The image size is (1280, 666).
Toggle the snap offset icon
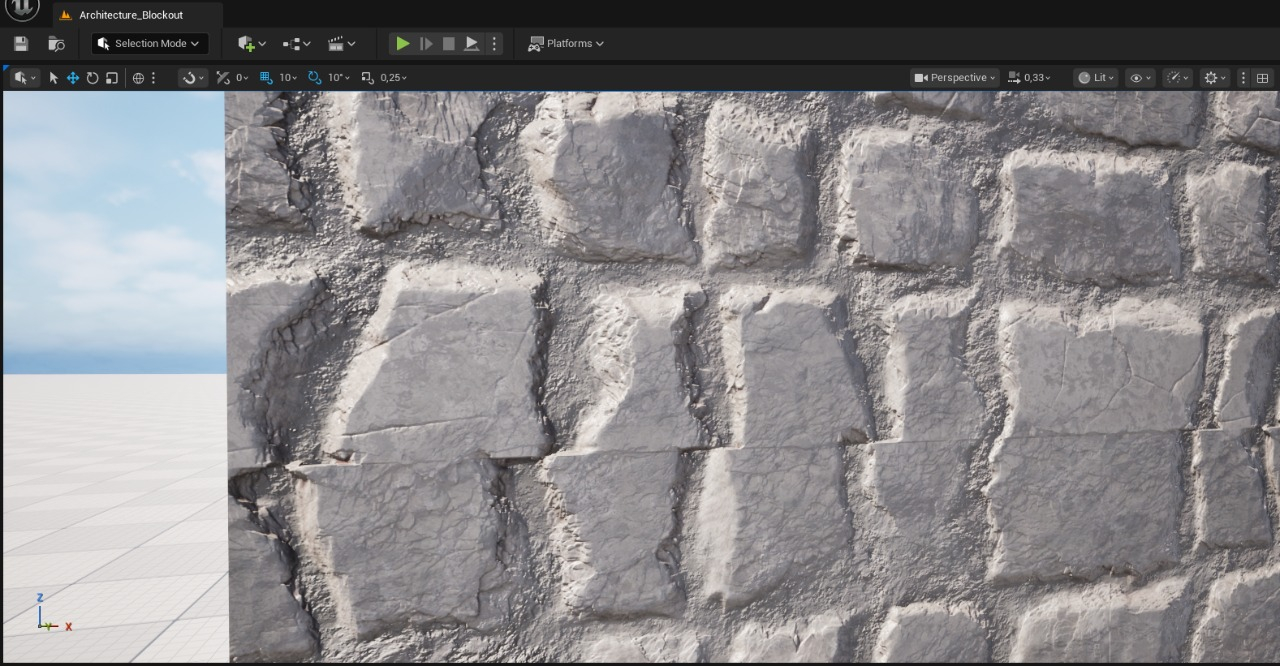tap(222, 78)
